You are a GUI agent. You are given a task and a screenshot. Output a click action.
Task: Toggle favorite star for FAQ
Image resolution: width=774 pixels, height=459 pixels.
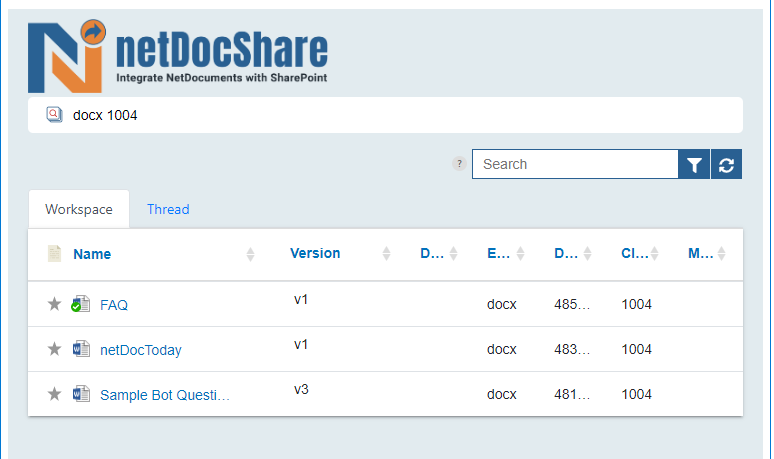point(54,304)
